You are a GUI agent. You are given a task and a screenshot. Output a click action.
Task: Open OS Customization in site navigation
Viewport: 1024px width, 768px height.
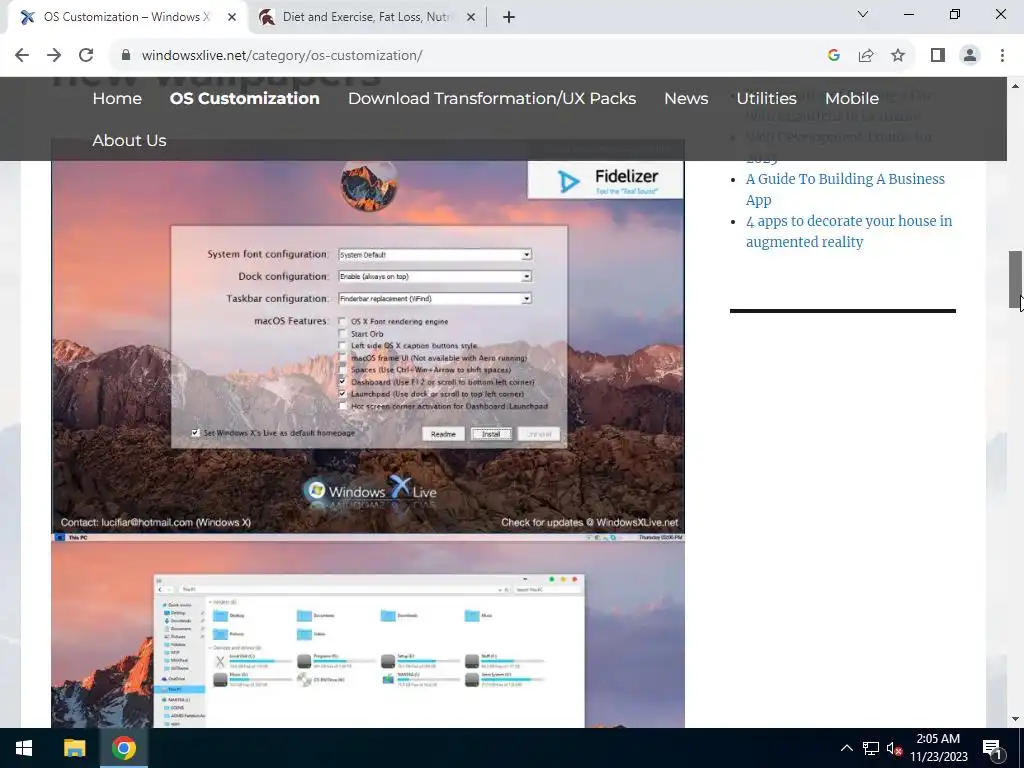point(244,99)
